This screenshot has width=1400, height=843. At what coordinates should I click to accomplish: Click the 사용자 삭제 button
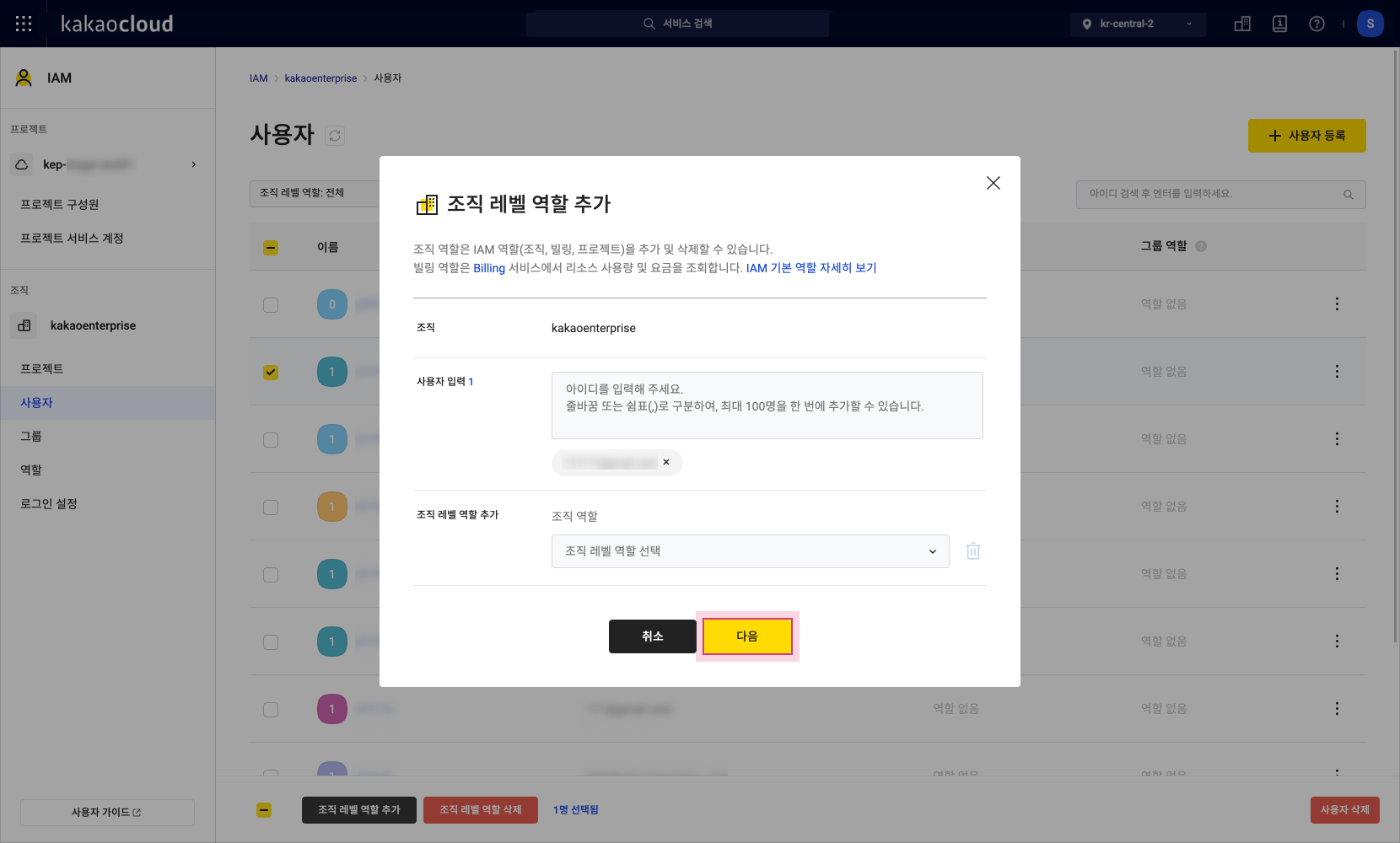1345,810
